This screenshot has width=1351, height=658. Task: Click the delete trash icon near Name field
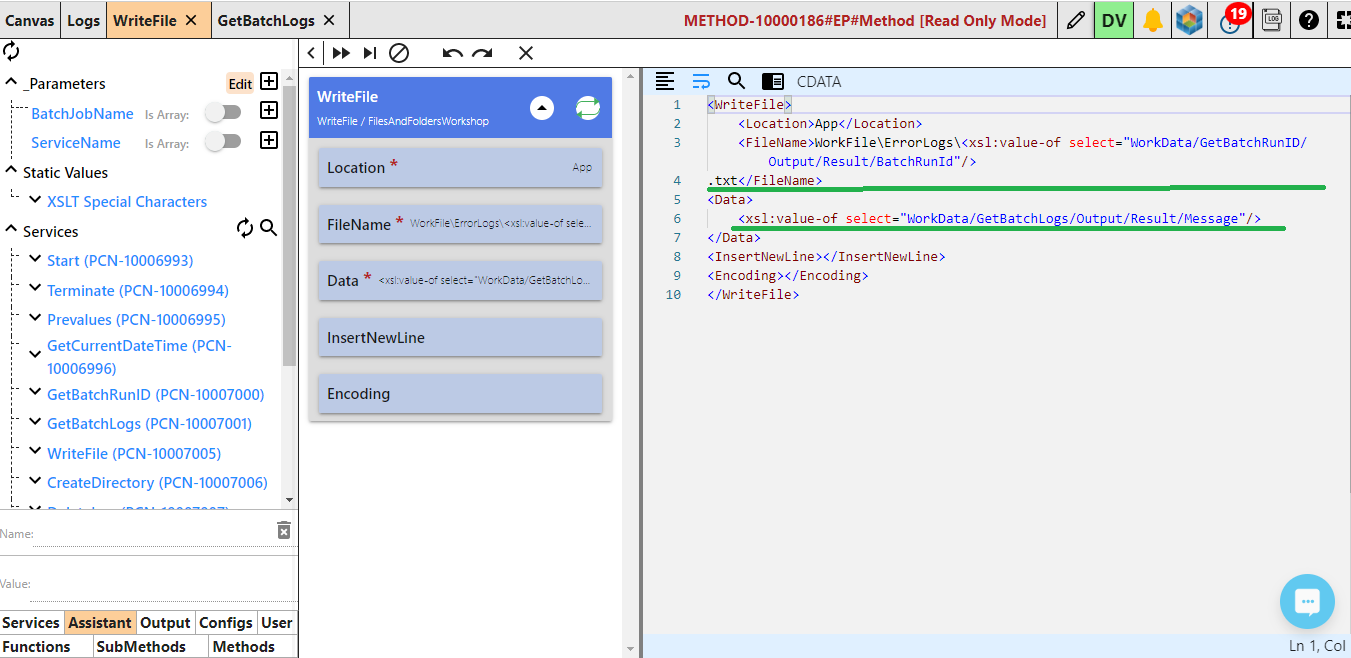pyautogui.click(x=284, y=530)
